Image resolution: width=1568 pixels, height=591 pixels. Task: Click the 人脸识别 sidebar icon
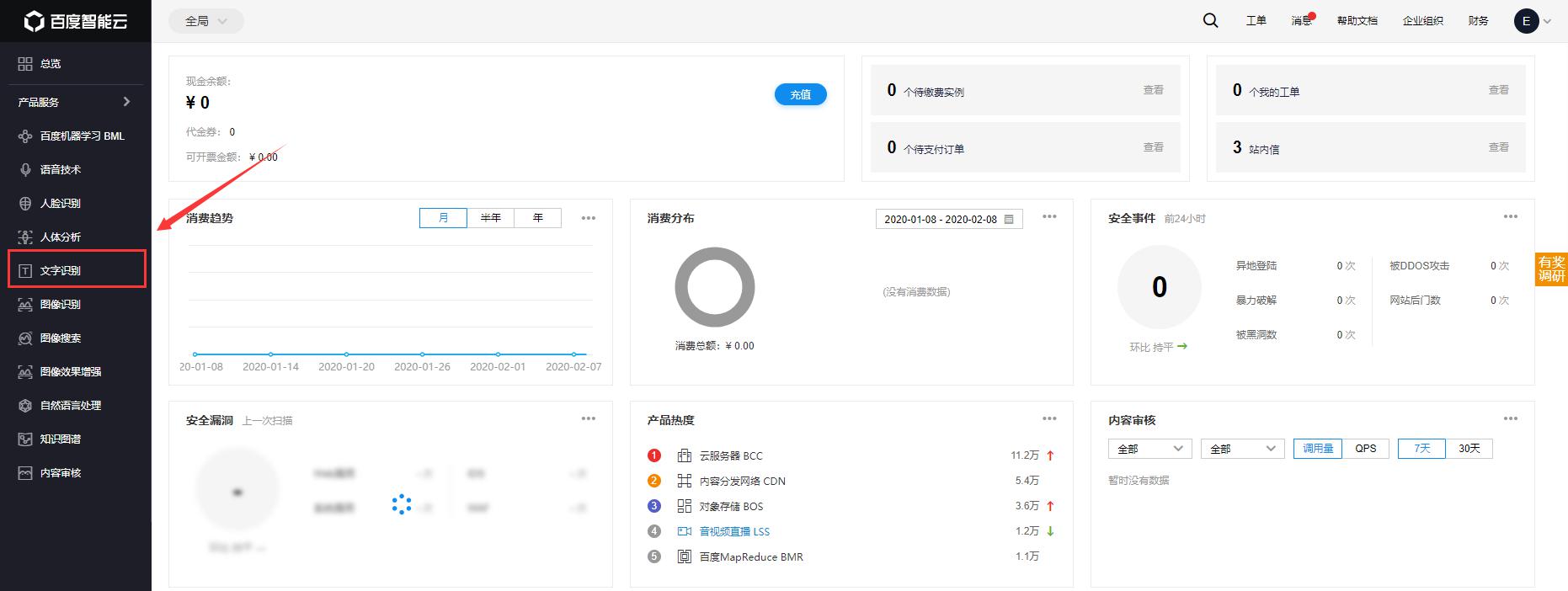click(25, 203)
